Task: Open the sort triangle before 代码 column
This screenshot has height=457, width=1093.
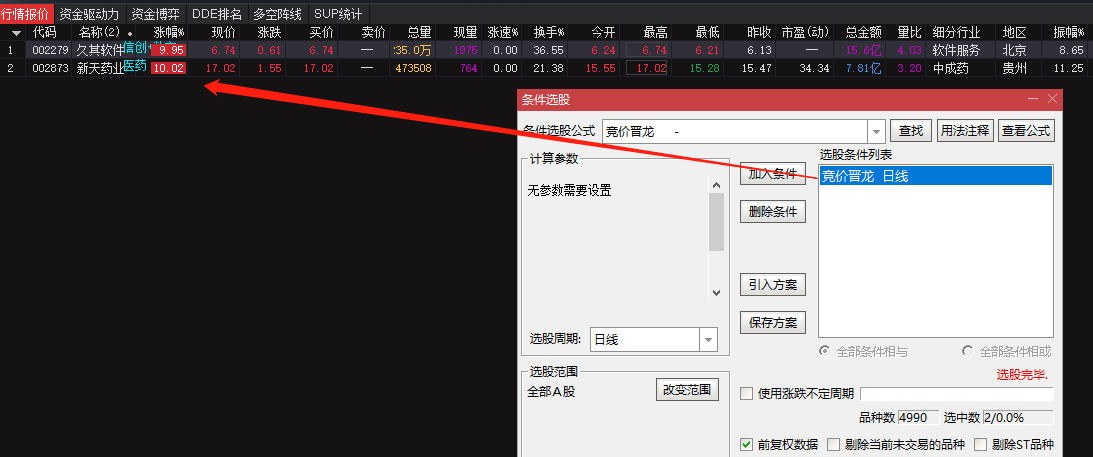Action: point(16,33)
